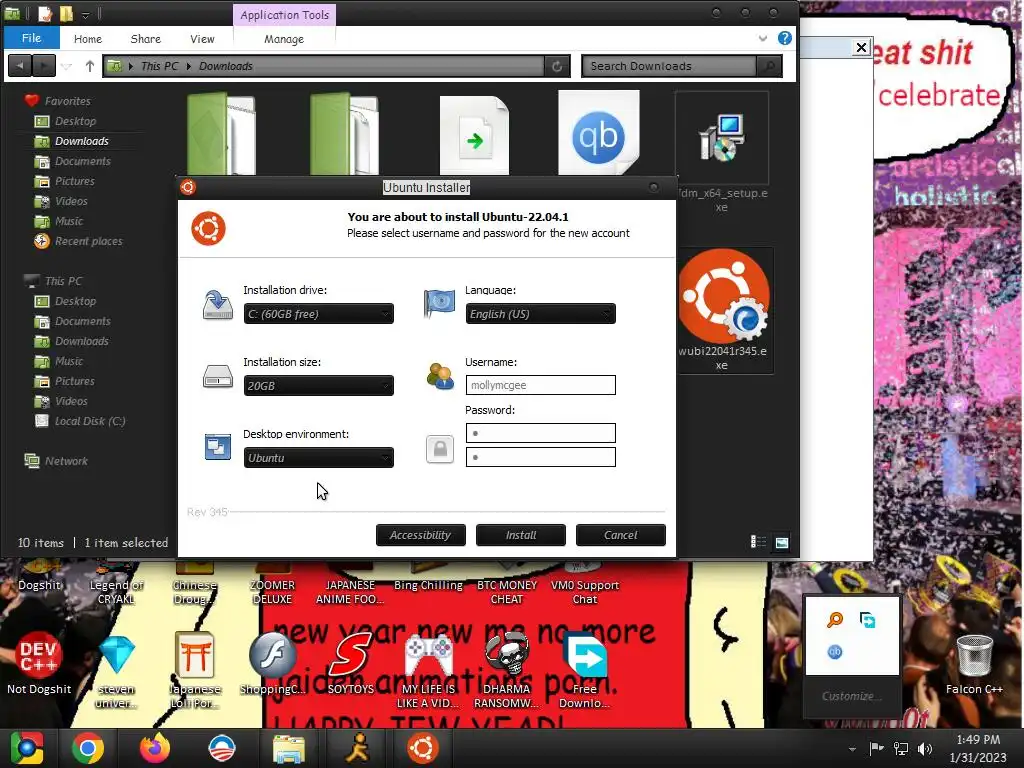Click the taskbar clock and date

[x=978, y=748]
